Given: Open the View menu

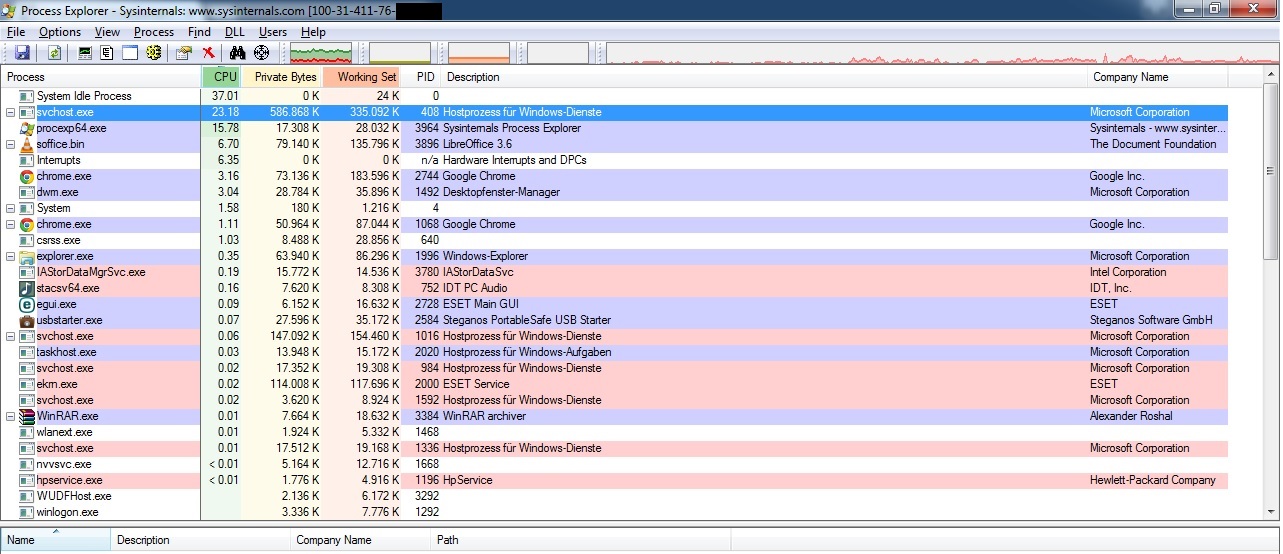Looking at the screenshot, I should click(107, 32).
